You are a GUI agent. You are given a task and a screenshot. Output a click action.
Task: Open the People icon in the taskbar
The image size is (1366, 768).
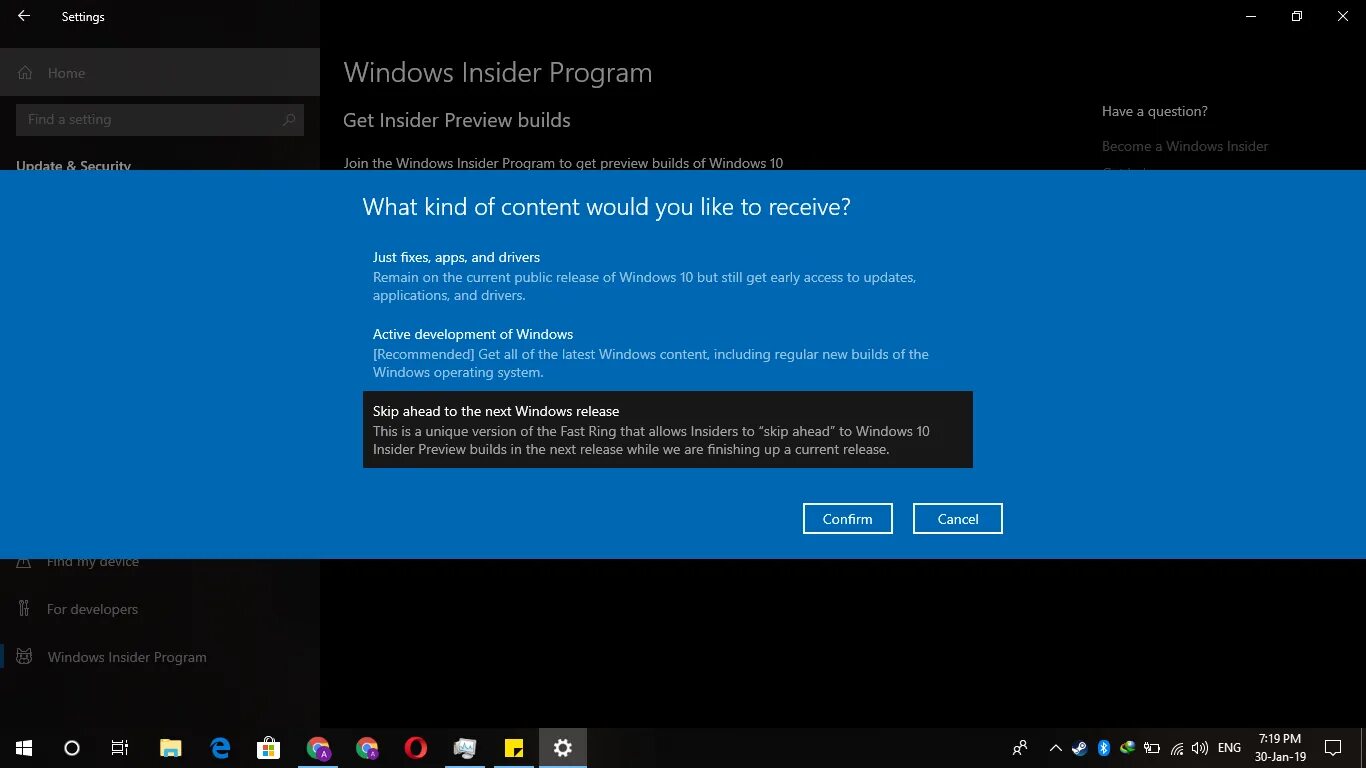[1020, 748]
